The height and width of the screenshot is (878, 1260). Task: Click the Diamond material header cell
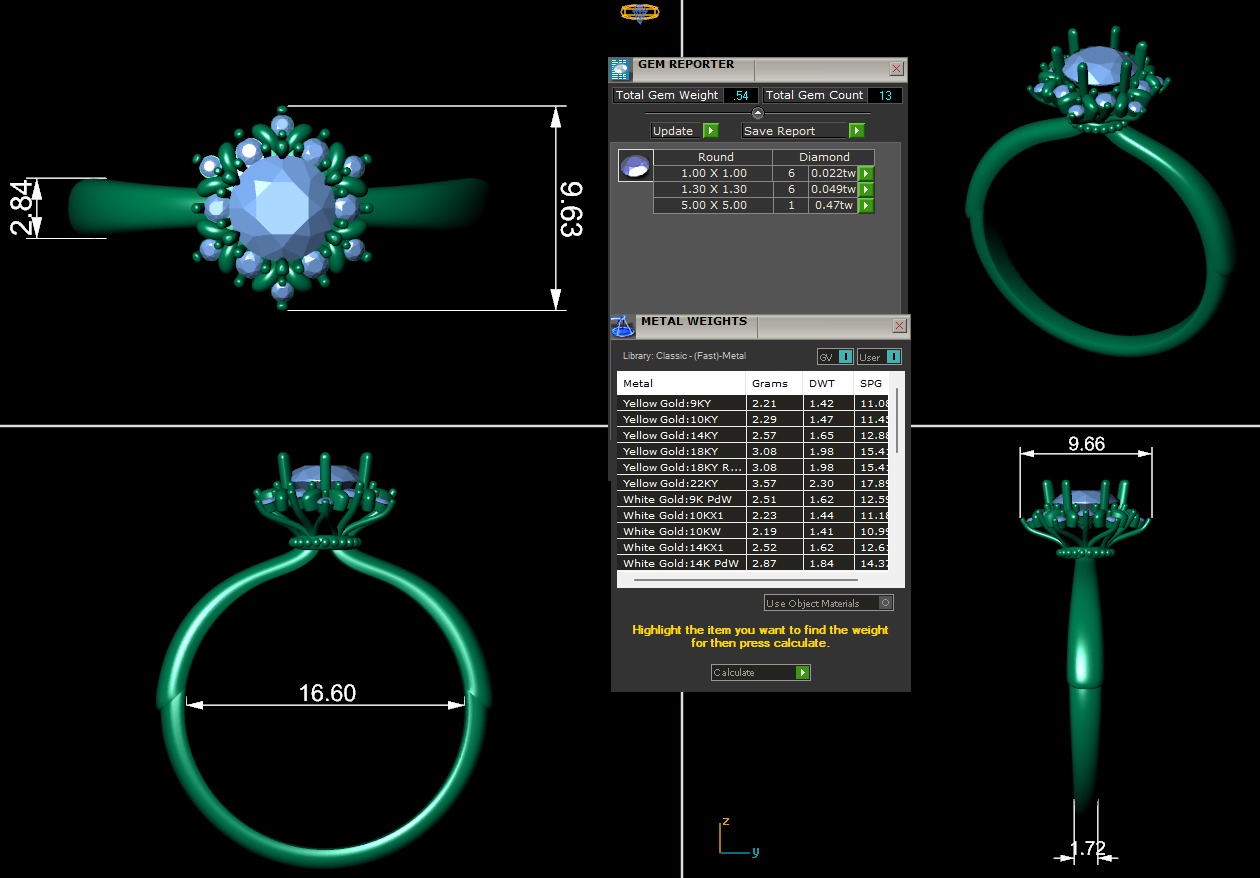coord(824,157)
